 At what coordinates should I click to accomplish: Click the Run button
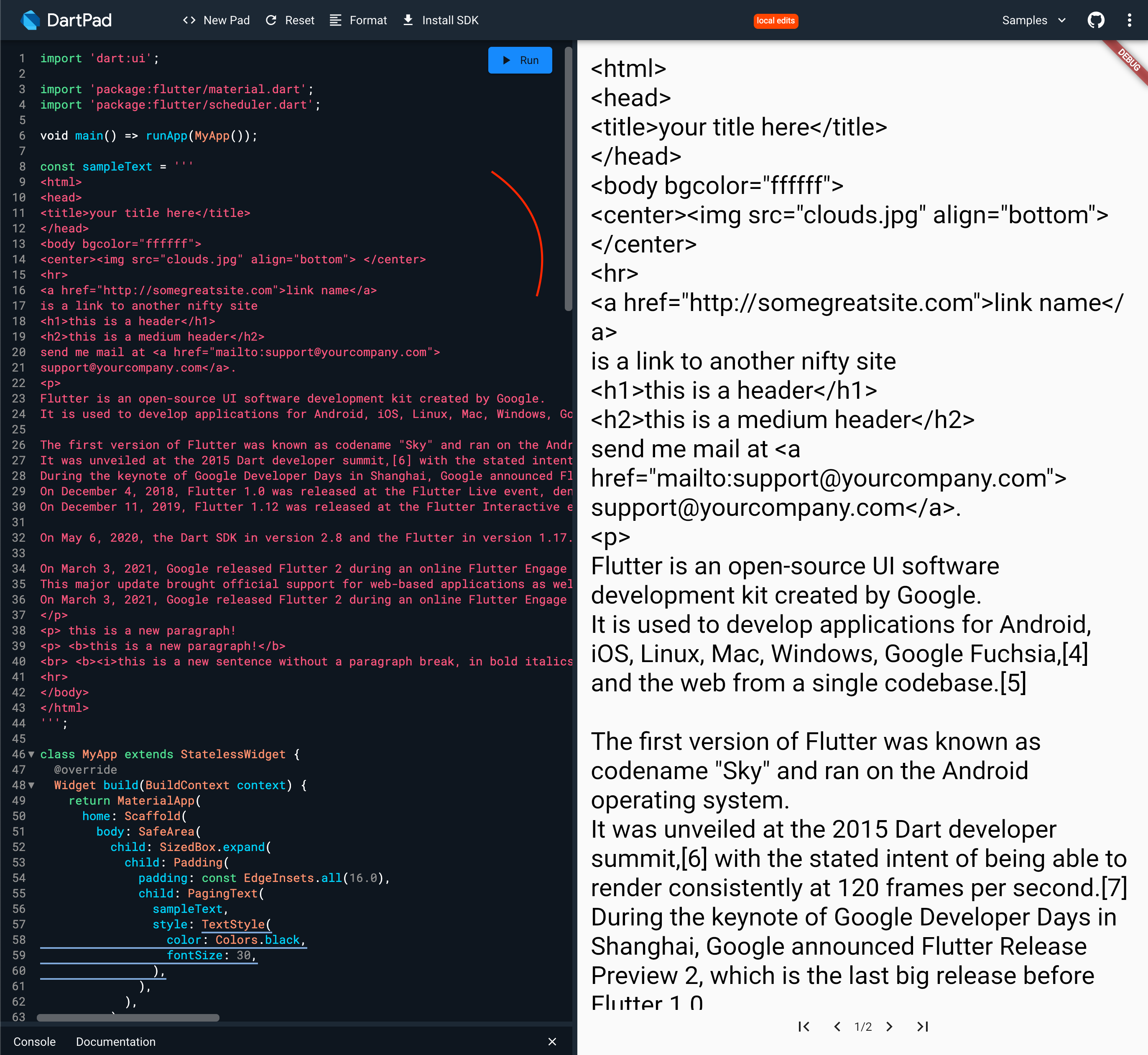point(520,60)
